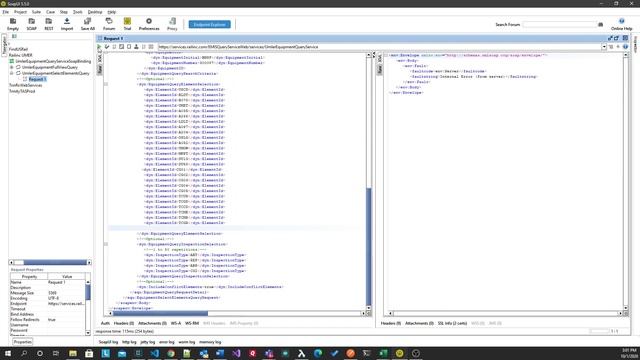640x360 pixels.
Task: Click the endpoint URL field
Action: [x=380, y=47]
